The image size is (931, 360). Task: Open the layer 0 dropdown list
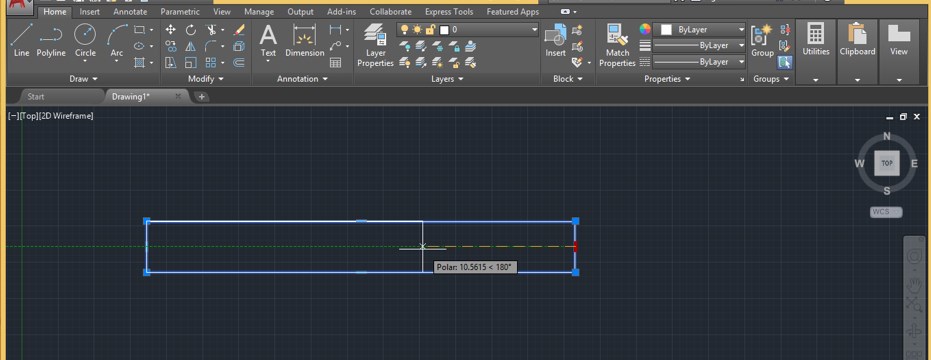click(534, 29)
